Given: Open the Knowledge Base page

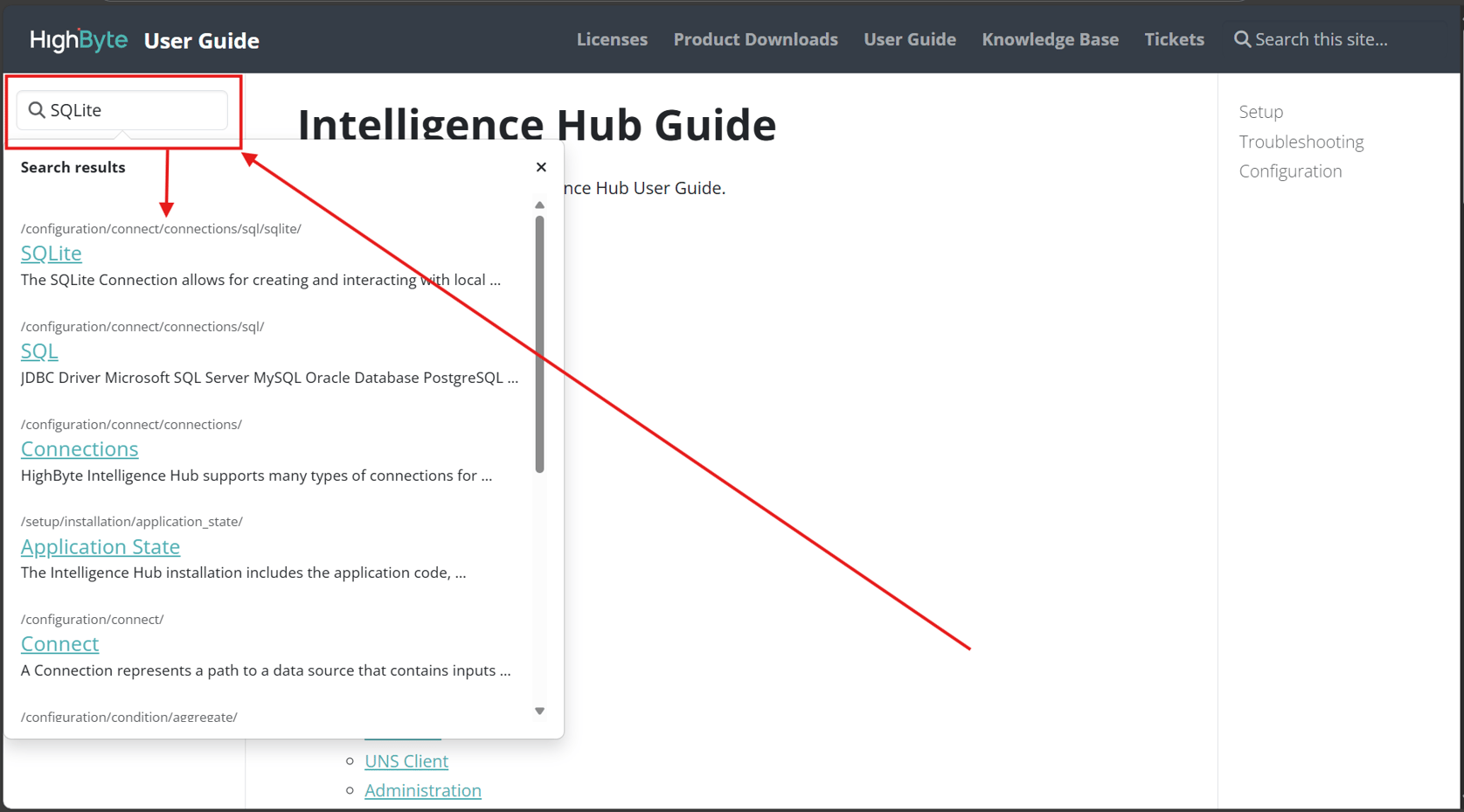Looking at the screenshot, I should 1050,39.
